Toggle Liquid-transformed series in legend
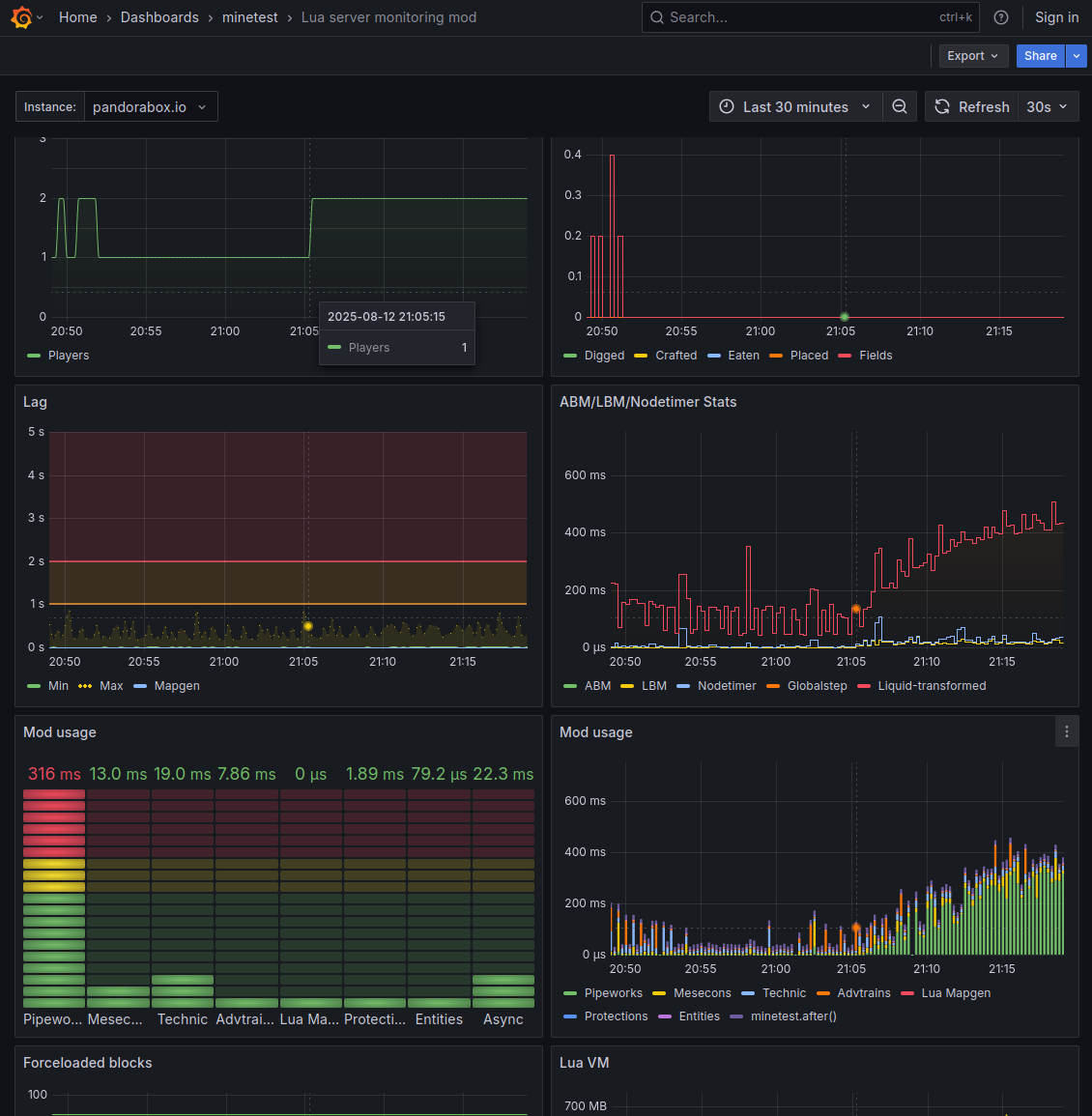Image resolution: width=1092 pixels, height=1116 pixels. point(932,686)
